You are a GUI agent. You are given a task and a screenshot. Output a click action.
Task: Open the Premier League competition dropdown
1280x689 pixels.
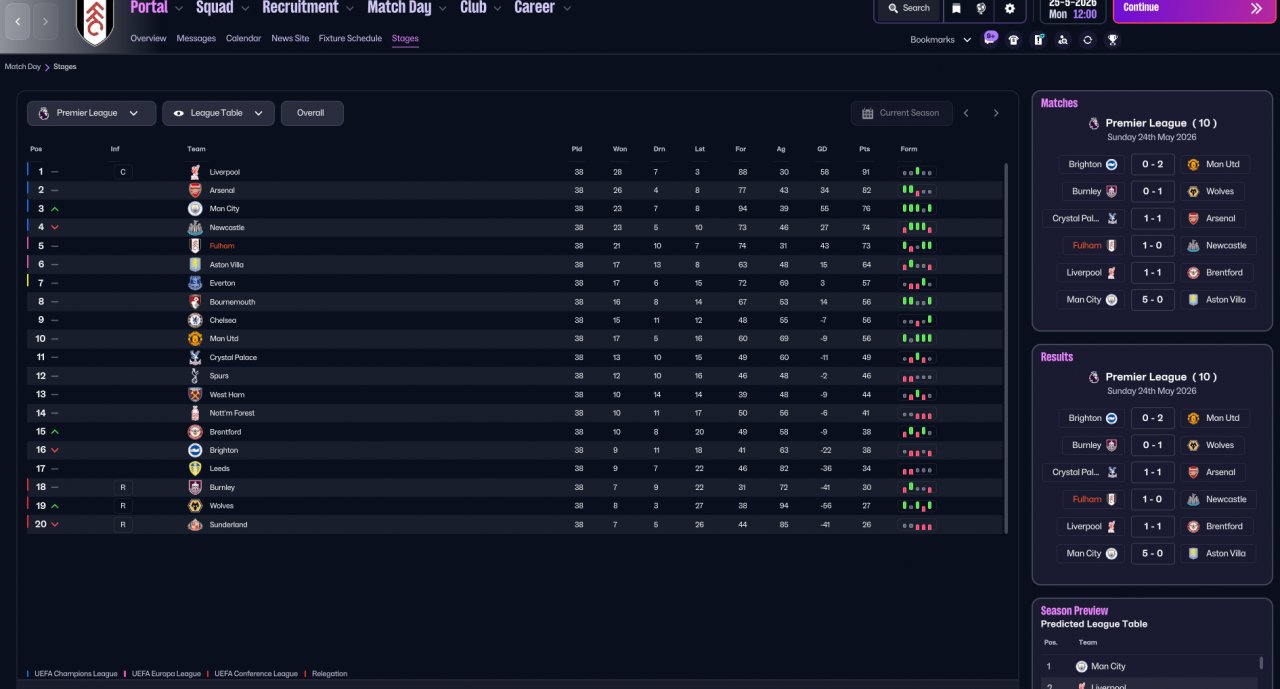pyautogui.click(x=91, y=113)
